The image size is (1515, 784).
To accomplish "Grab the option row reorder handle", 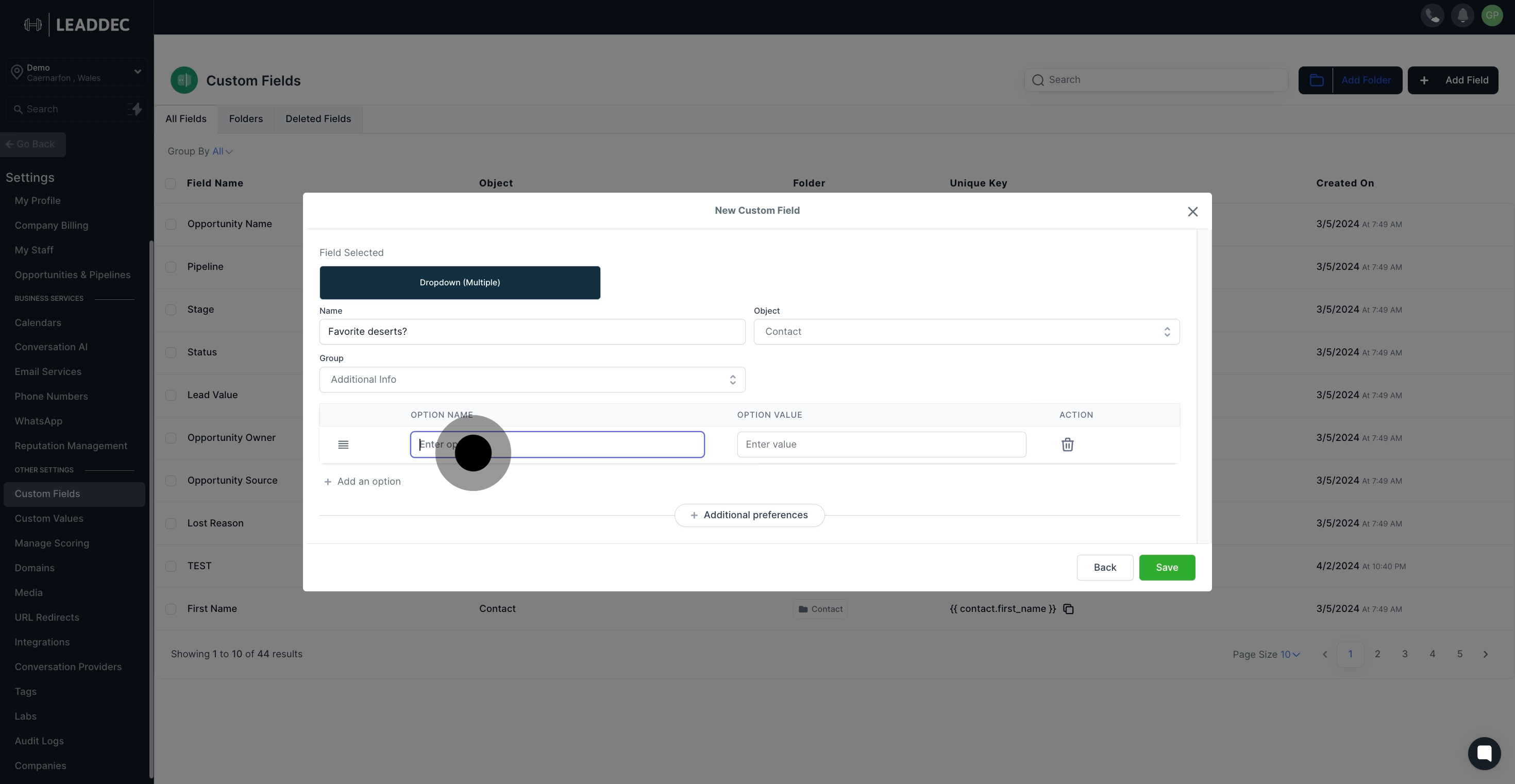I will point(344,445).
